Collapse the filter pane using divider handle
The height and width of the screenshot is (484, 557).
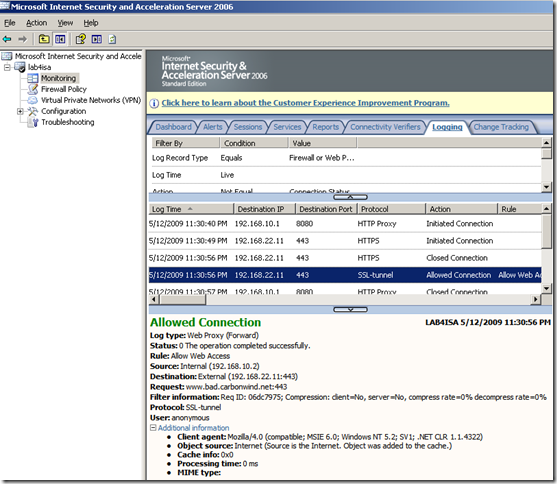tap(350, 197)
